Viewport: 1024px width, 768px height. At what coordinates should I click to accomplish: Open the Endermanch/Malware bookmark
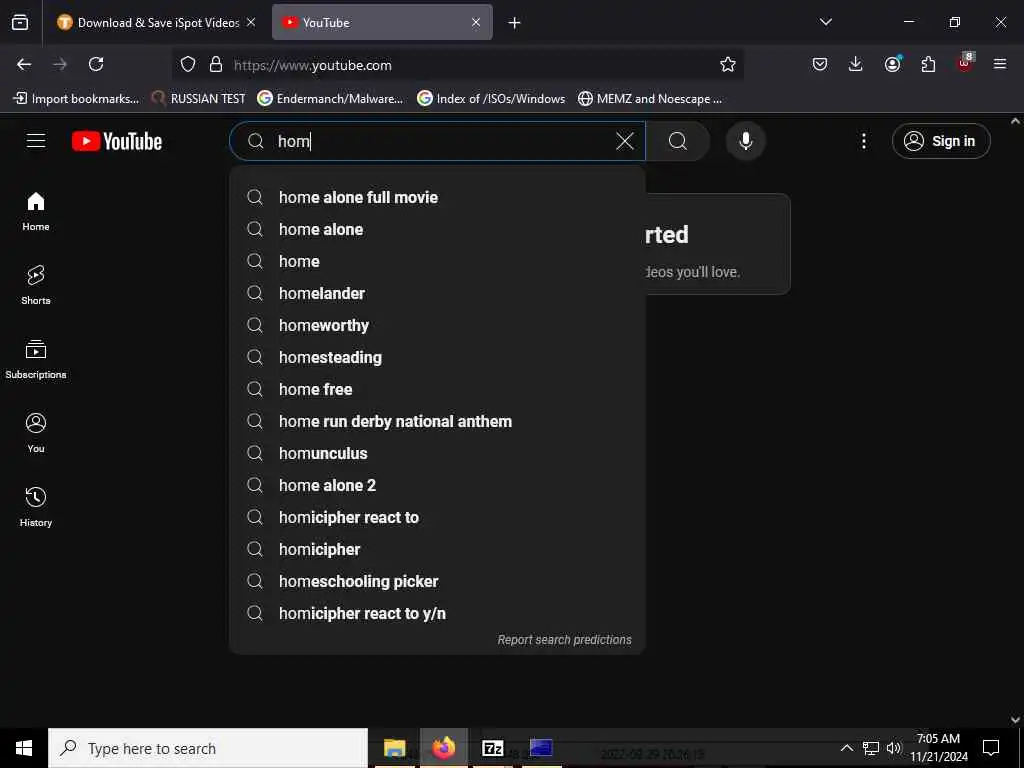pyautogui.click(x=330, y=99)
